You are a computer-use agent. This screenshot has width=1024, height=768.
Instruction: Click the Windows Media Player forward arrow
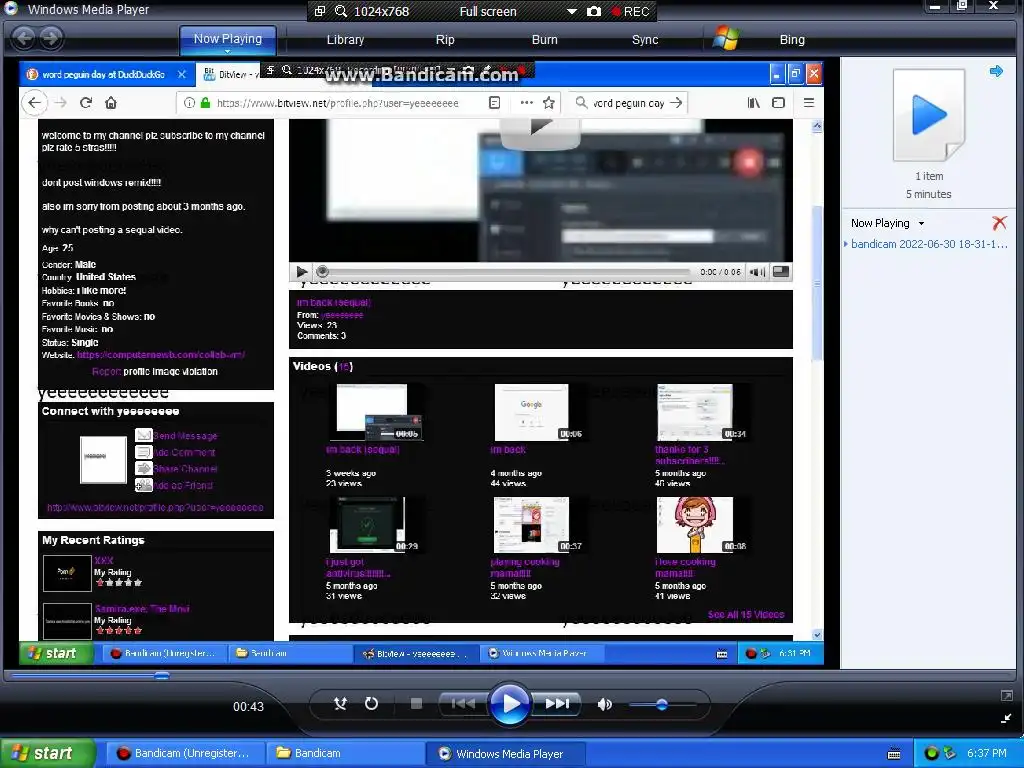click(51, 38)
